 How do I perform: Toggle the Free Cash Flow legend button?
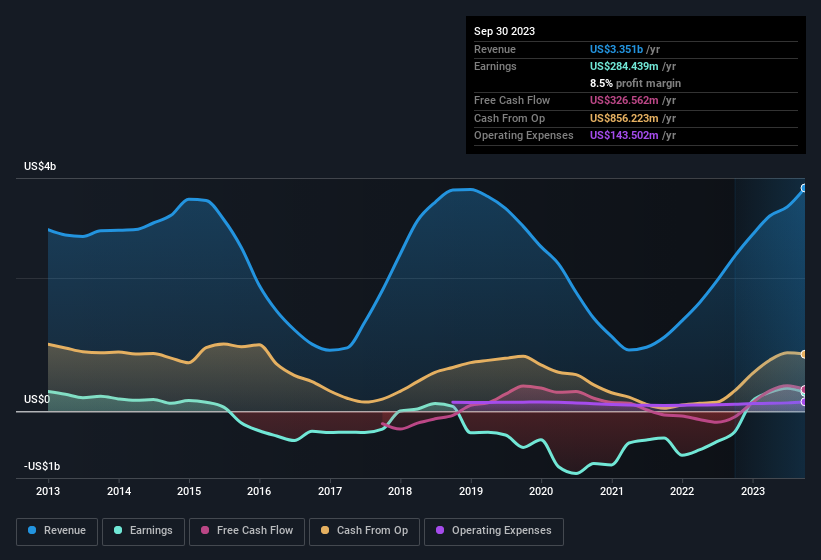[247, 531]
